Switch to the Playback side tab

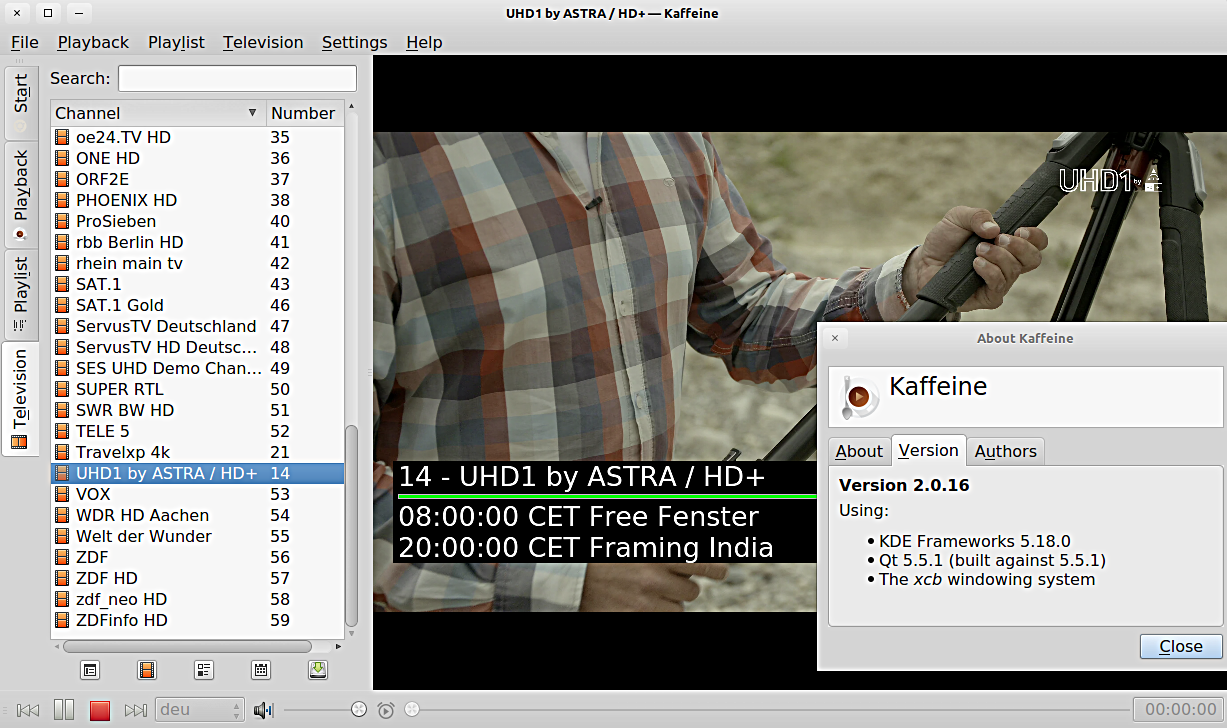pos(20,196)
